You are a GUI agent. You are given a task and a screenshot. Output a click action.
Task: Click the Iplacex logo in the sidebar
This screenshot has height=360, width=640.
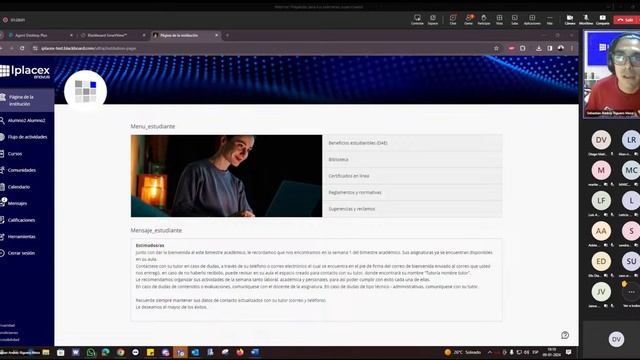(x=25, y=71)
